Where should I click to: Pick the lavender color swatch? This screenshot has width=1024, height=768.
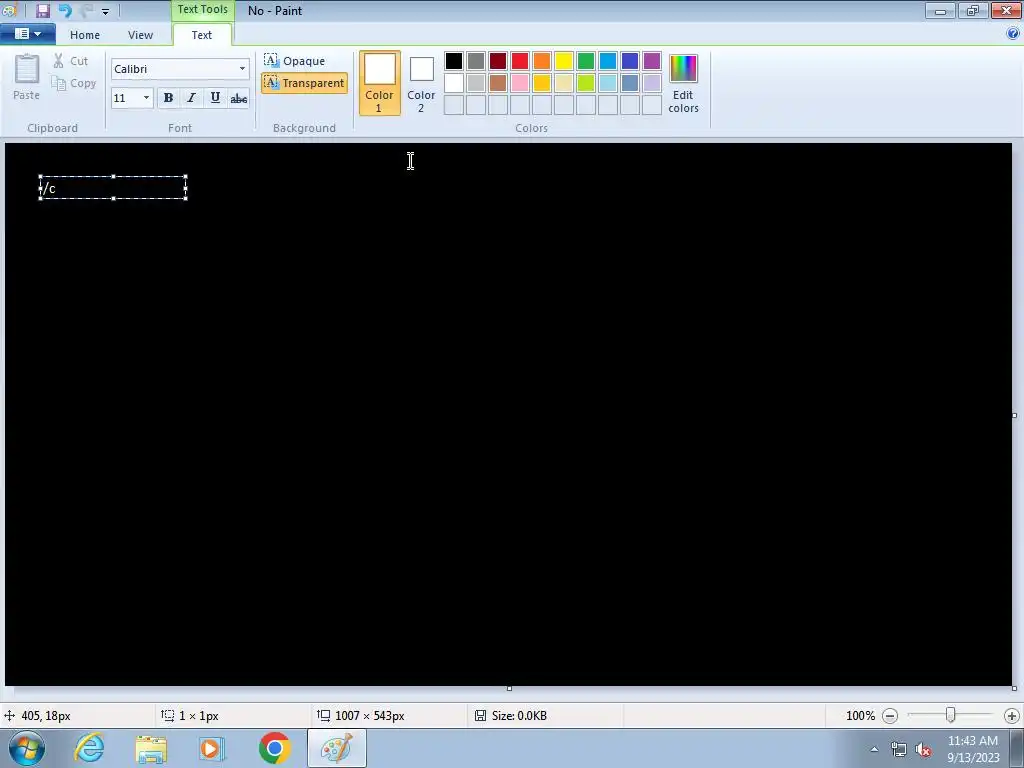[x=652, y=83]
